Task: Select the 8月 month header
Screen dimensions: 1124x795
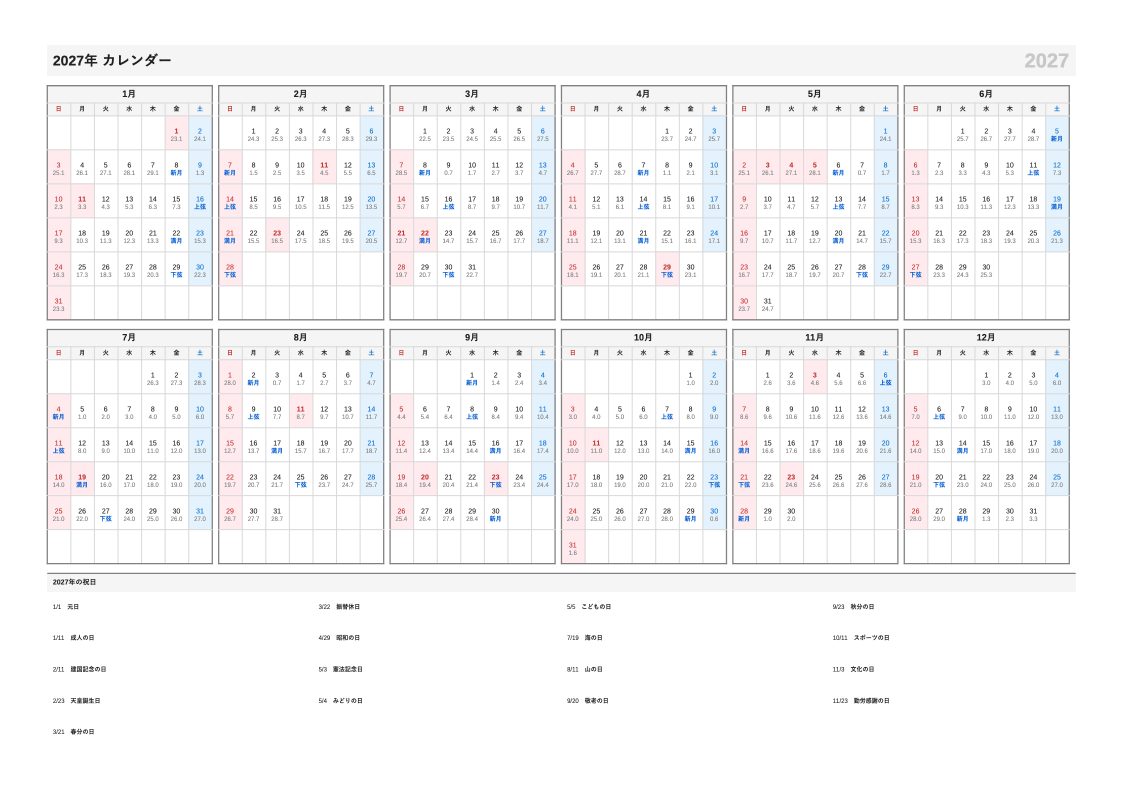Action: (x=300, y=338)
